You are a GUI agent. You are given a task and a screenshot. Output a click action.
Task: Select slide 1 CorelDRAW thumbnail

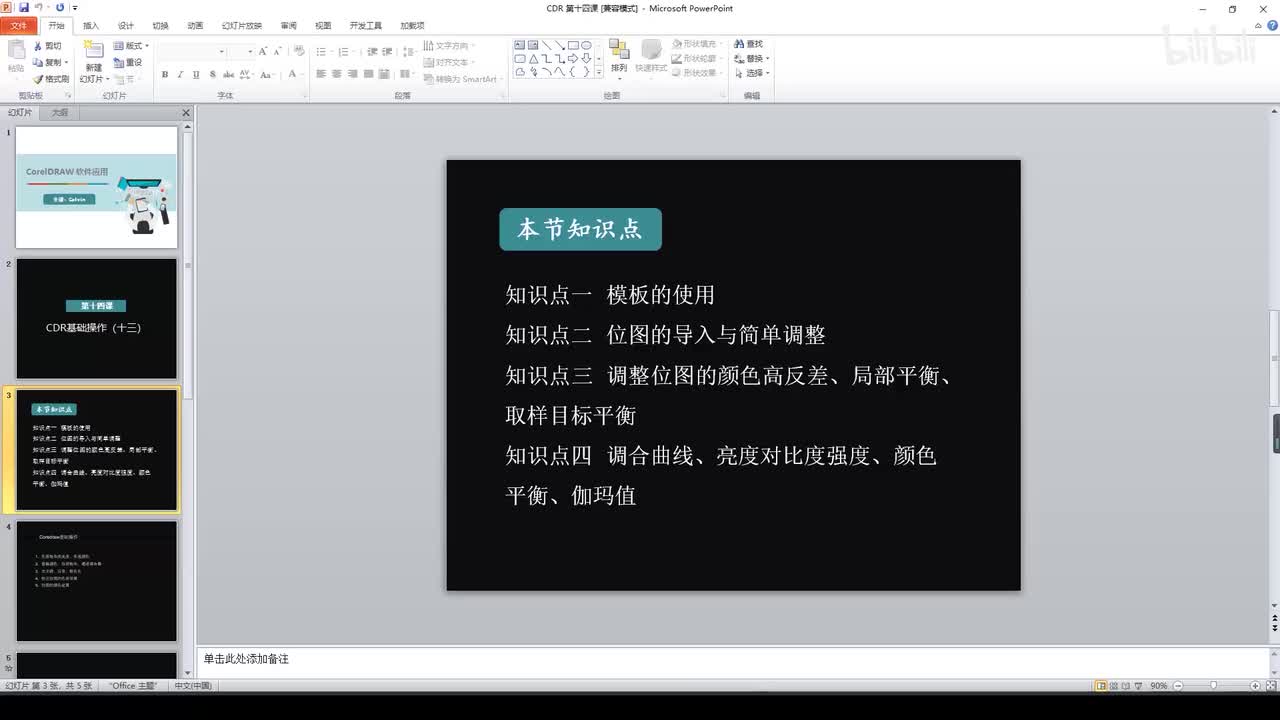click(x=96, y=187)
